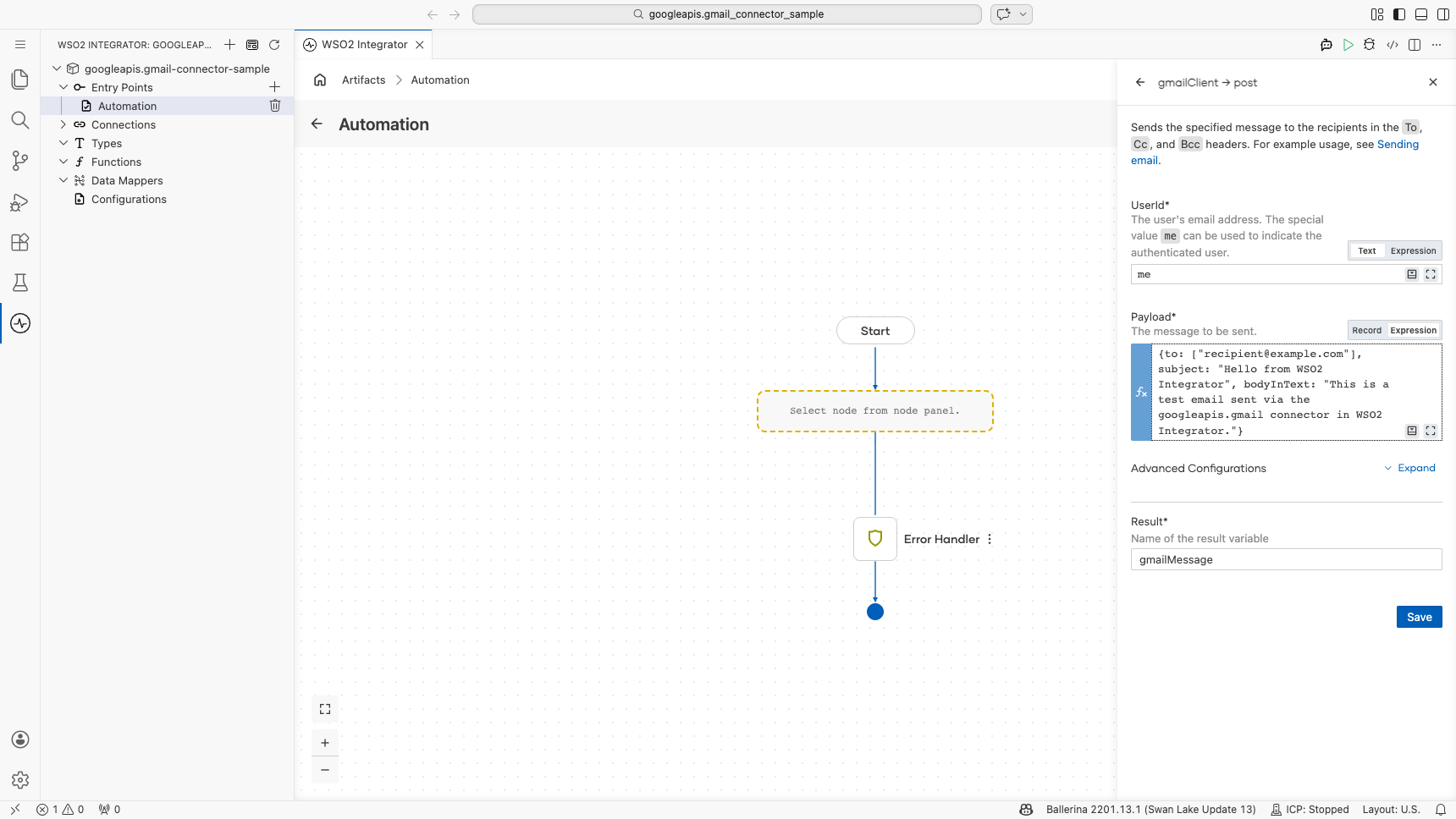Open the Search view in activity bar
1456x819 pixels.
point(20,120)
